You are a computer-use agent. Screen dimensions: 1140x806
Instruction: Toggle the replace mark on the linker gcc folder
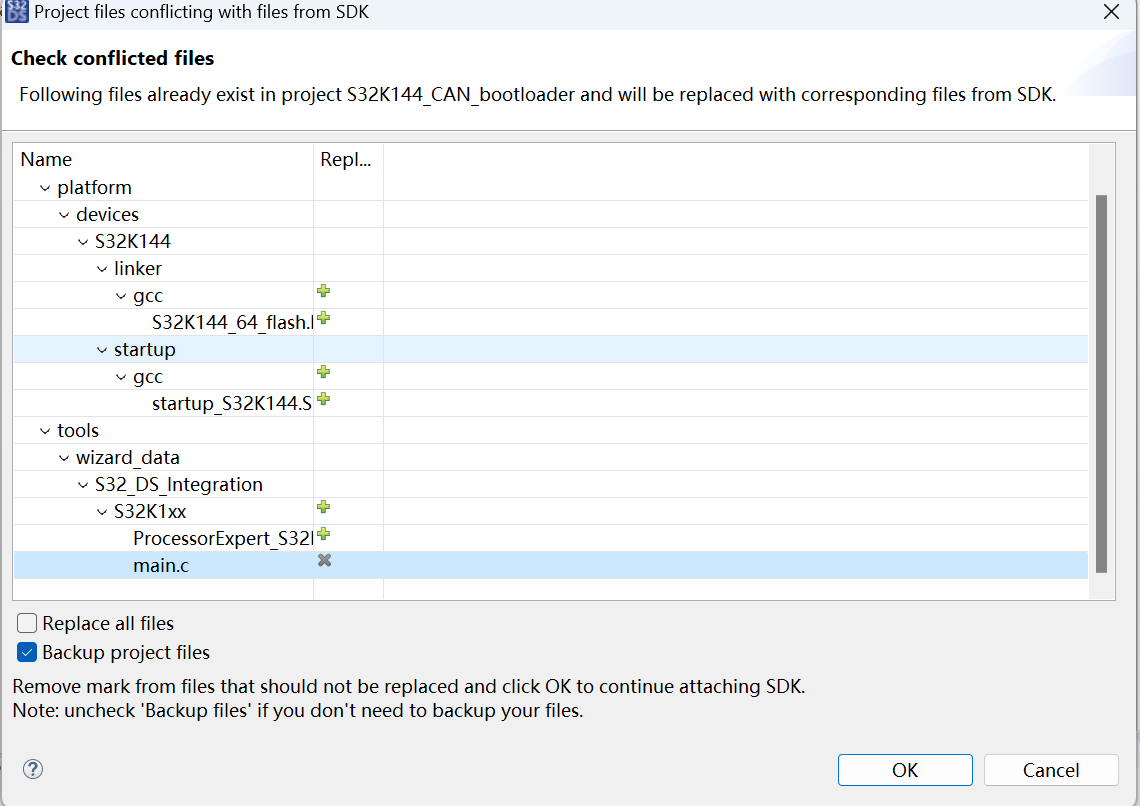[x=323, y=291]
